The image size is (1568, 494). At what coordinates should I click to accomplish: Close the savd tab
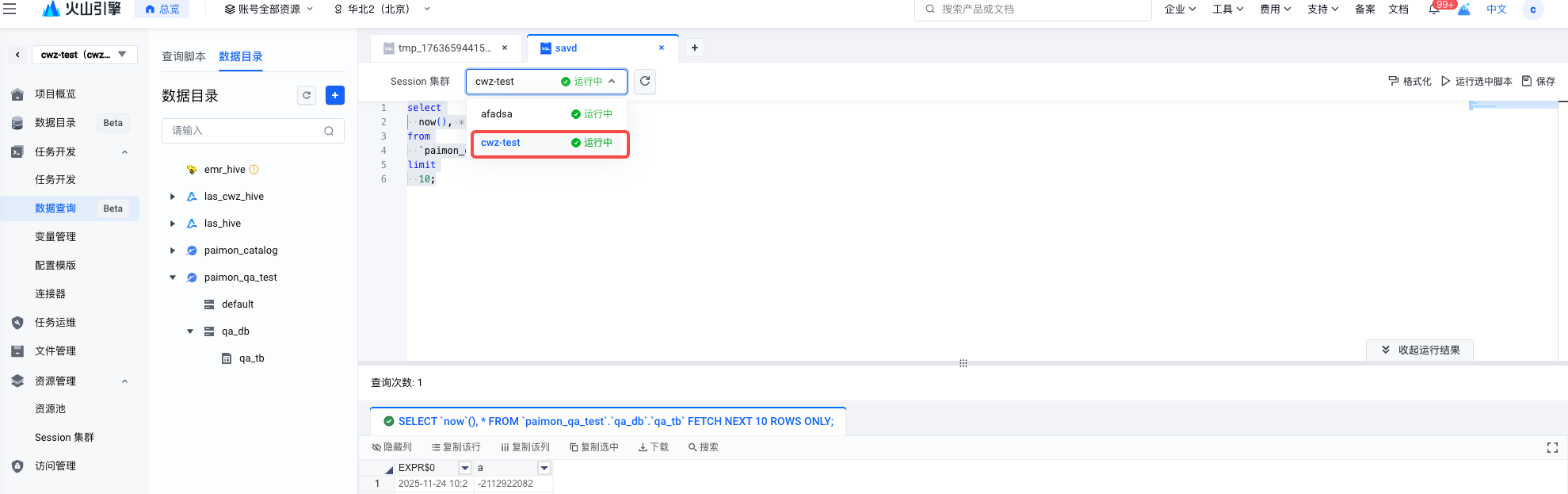pos(662,48)
